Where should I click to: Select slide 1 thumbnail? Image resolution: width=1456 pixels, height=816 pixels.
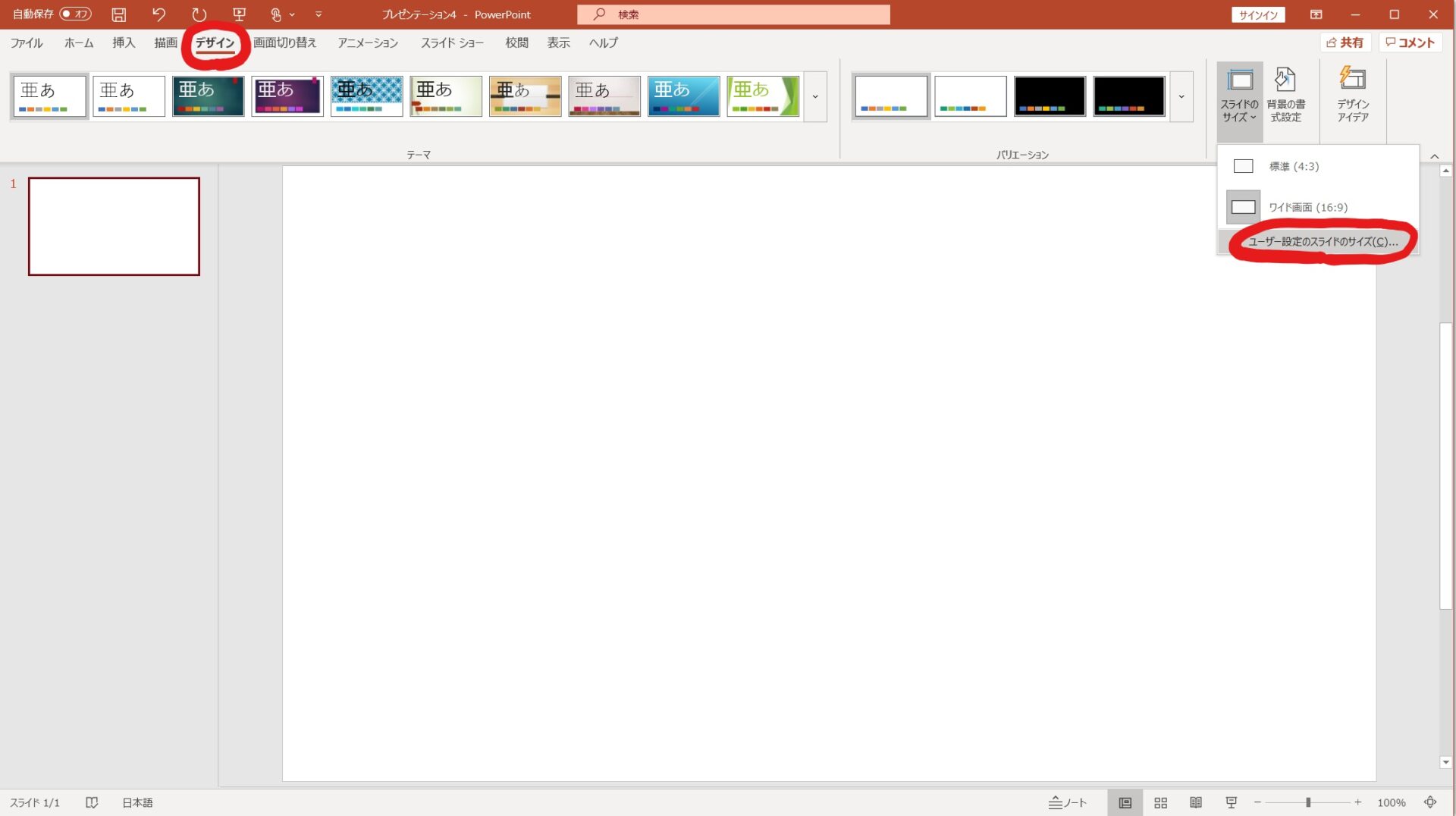pyautogui.click(x=114, y=226)
